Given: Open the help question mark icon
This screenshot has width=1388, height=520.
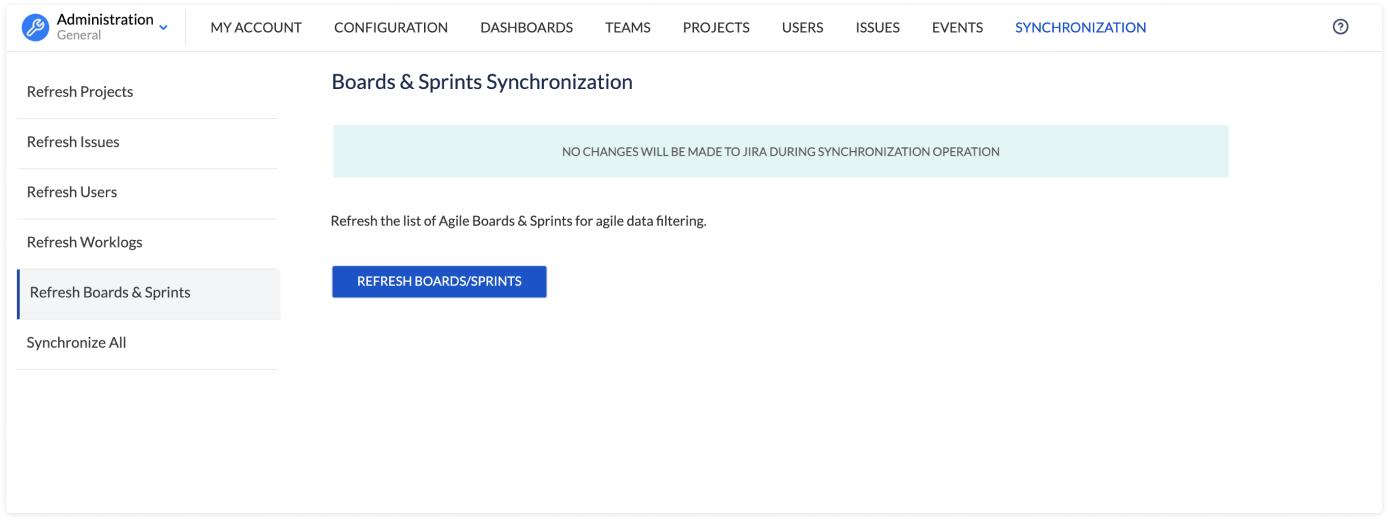Looking at the screenshot, I should click(x=1341, y=27).
